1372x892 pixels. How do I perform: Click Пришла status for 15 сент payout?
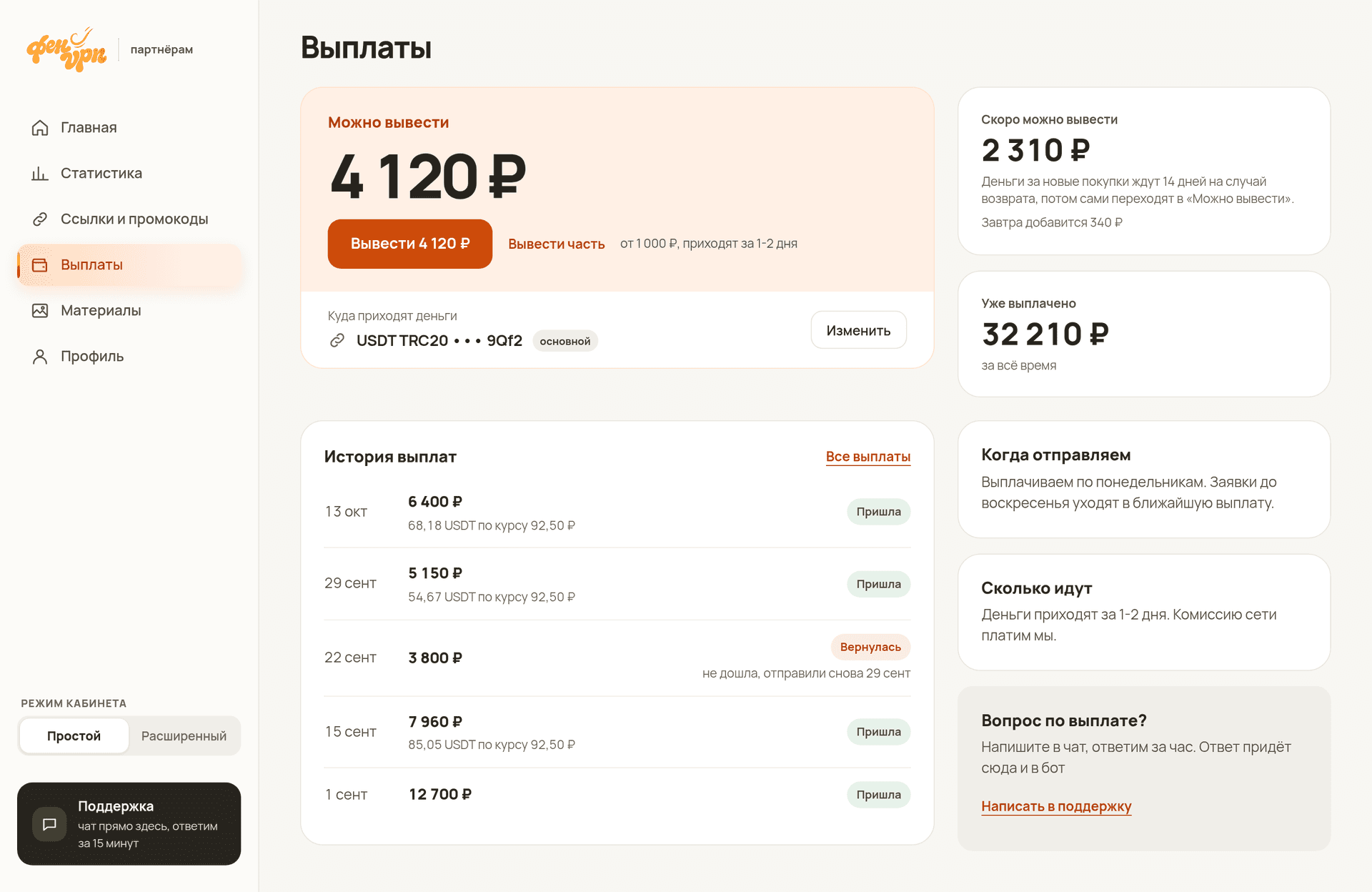(878, 732)
